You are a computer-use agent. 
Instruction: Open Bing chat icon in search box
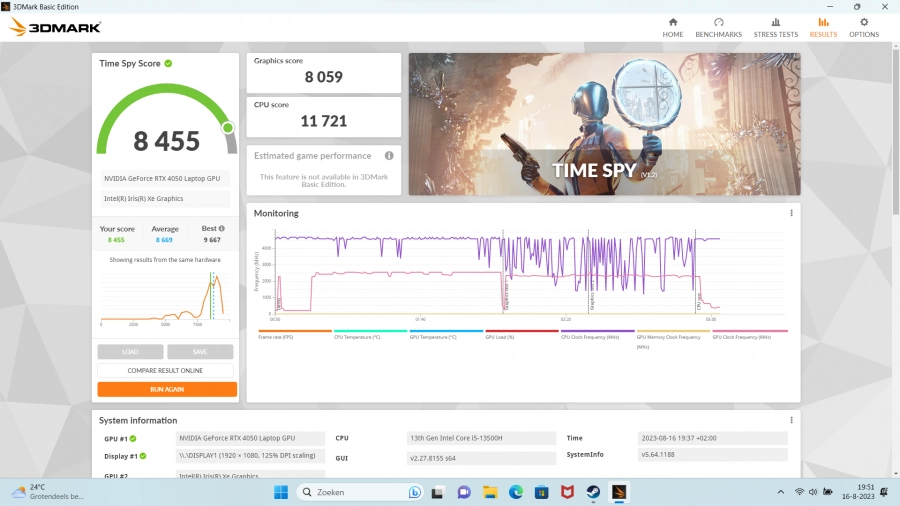[414, 492]
